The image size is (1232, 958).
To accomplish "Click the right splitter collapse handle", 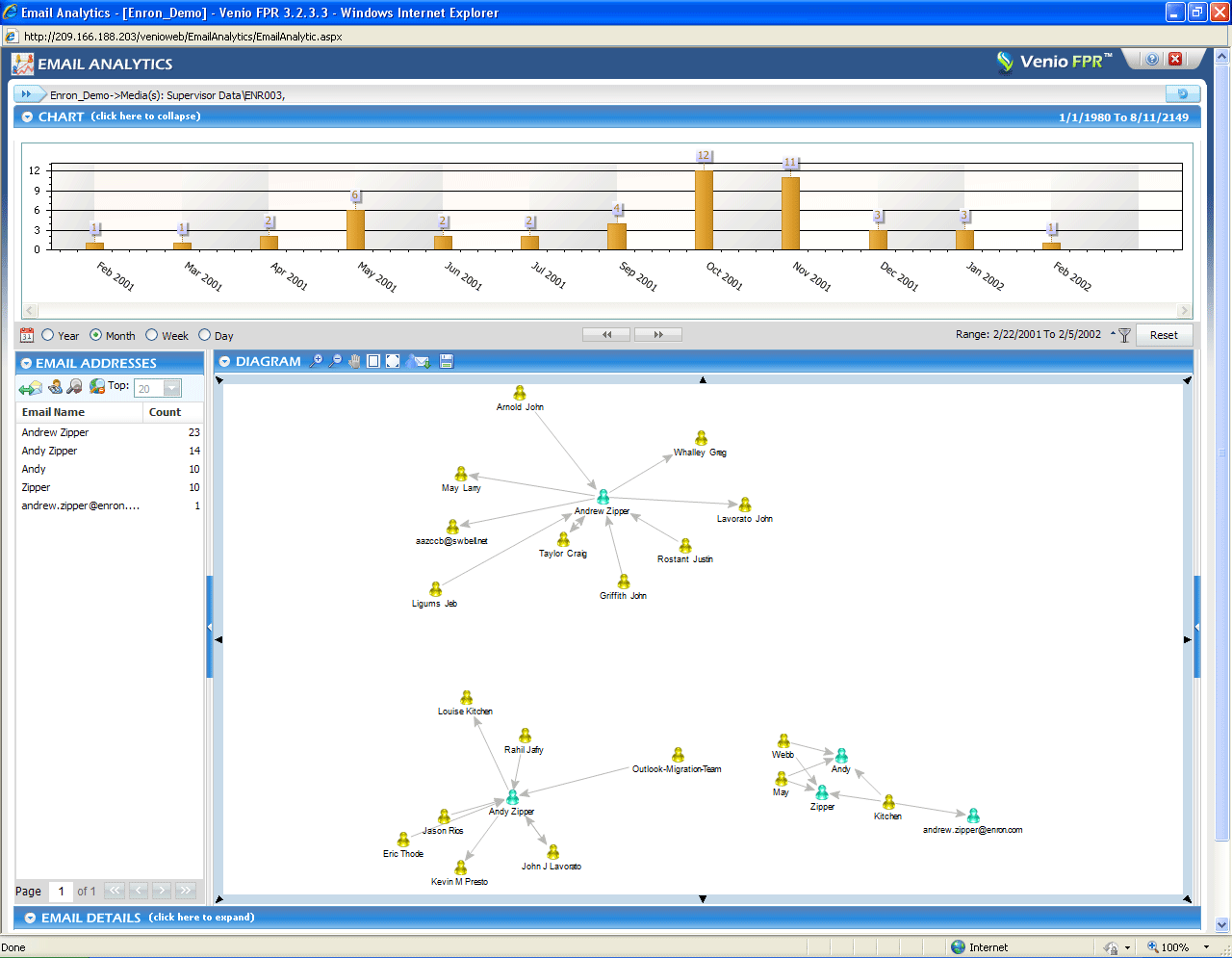I will click(1197, 627).
